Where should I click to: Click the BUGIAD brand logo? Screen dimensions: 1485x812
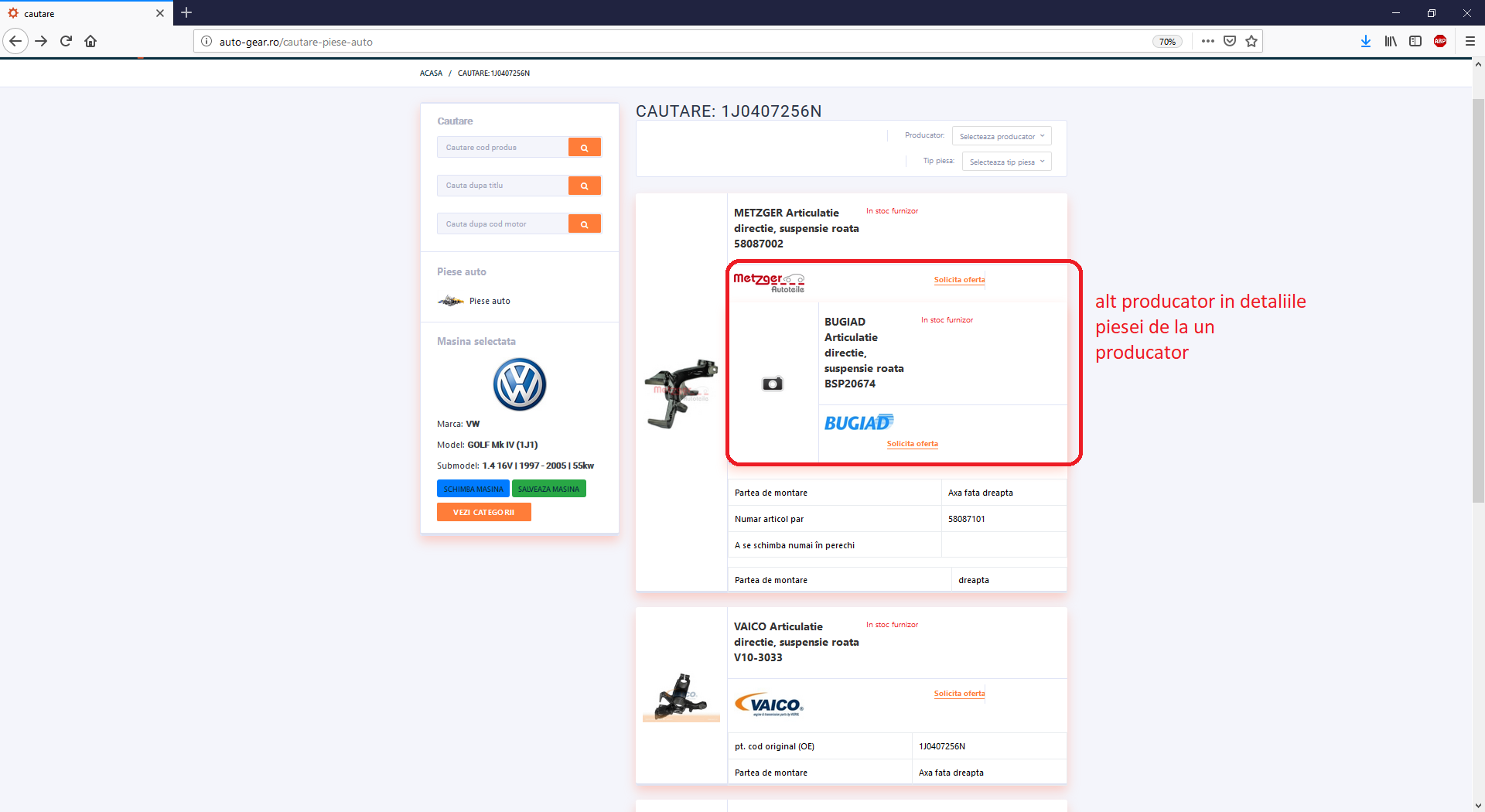(x=859, y=422)
